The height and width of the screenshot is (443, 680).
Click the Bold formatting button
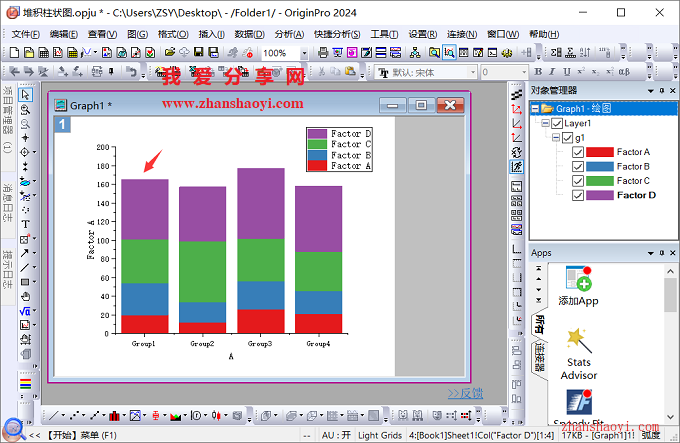(538, 72)
